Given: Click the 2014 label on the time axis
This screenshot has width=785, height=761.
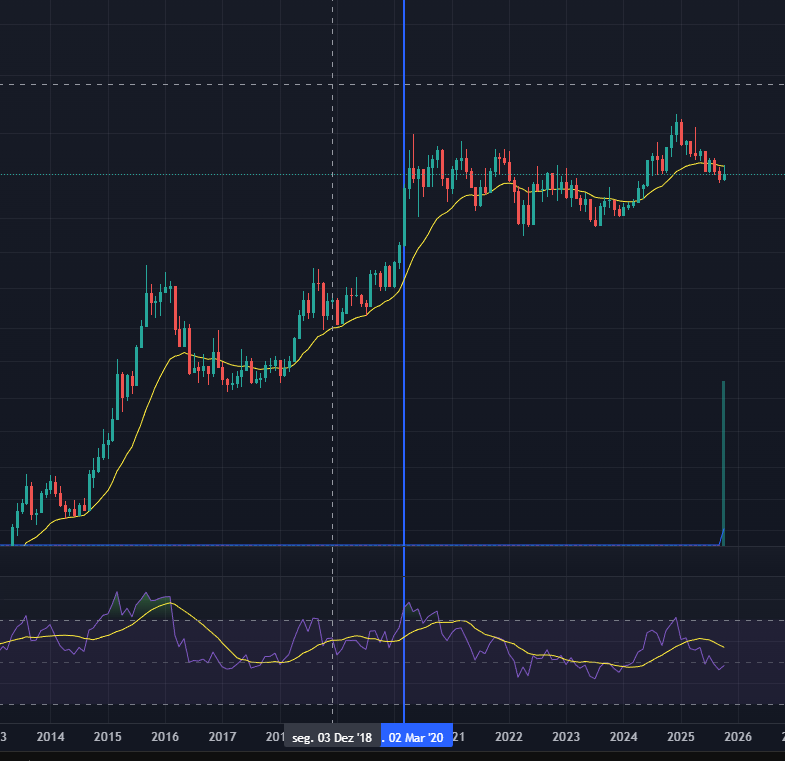Looking at the screenshot, I should coord(51,736).
